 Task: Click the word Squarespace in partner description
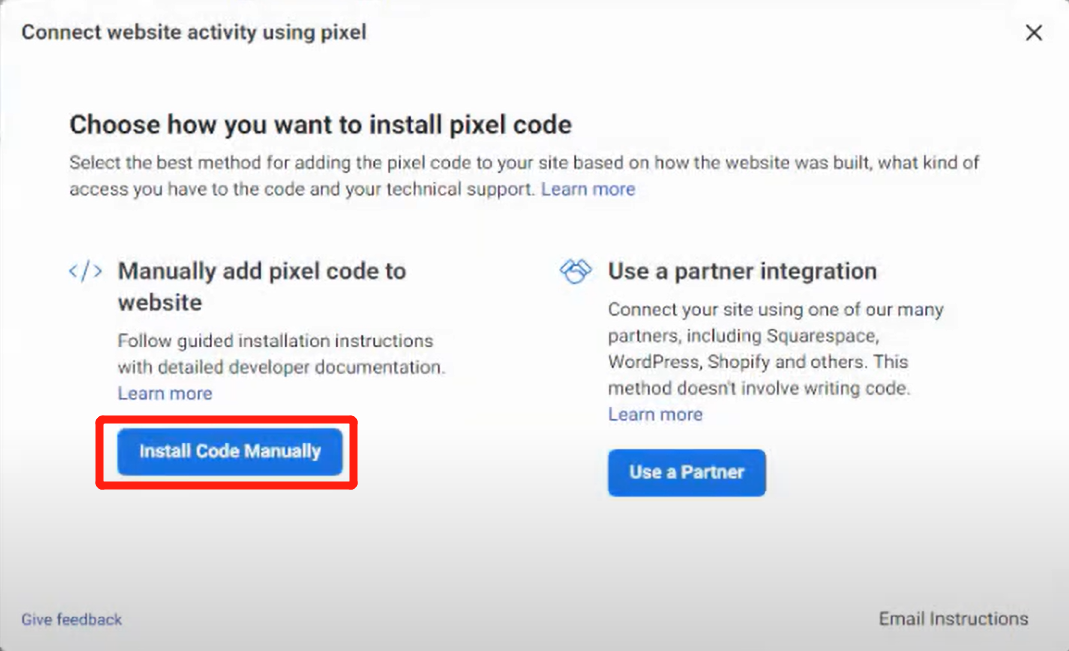pyautogui.click(x=821, y=336)
